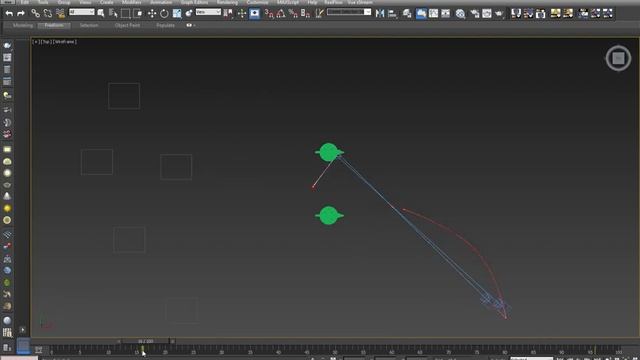Toggle Percent Snap
The image size is (640, 360).
(293, 14)
